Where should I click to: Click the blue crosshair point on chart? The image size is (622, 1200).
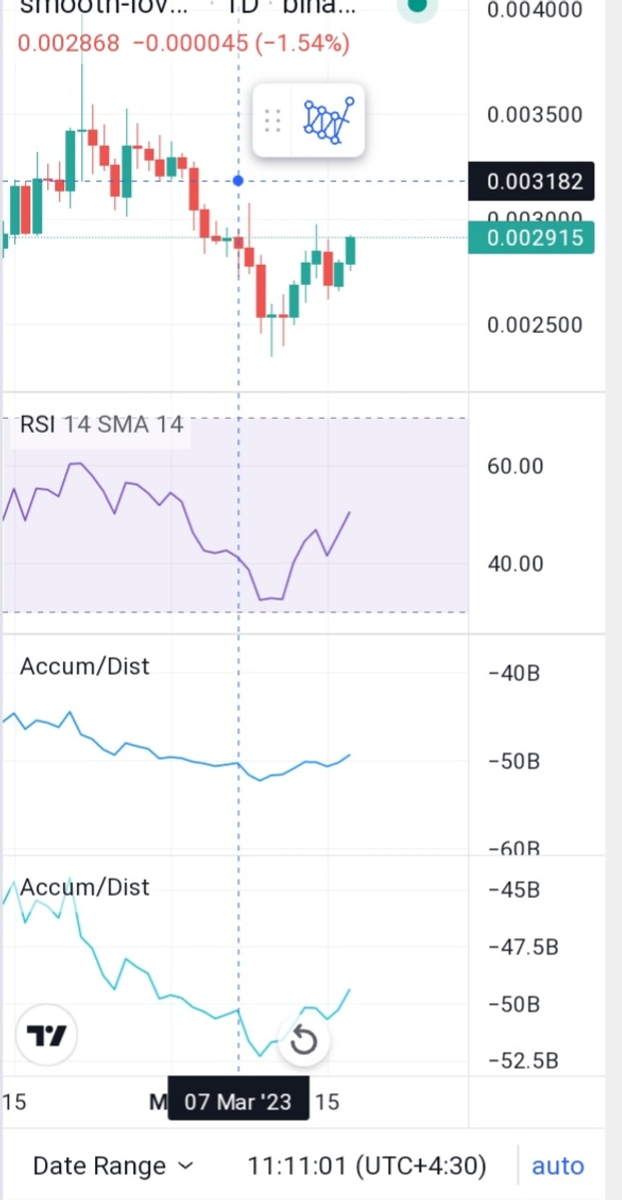238,181
